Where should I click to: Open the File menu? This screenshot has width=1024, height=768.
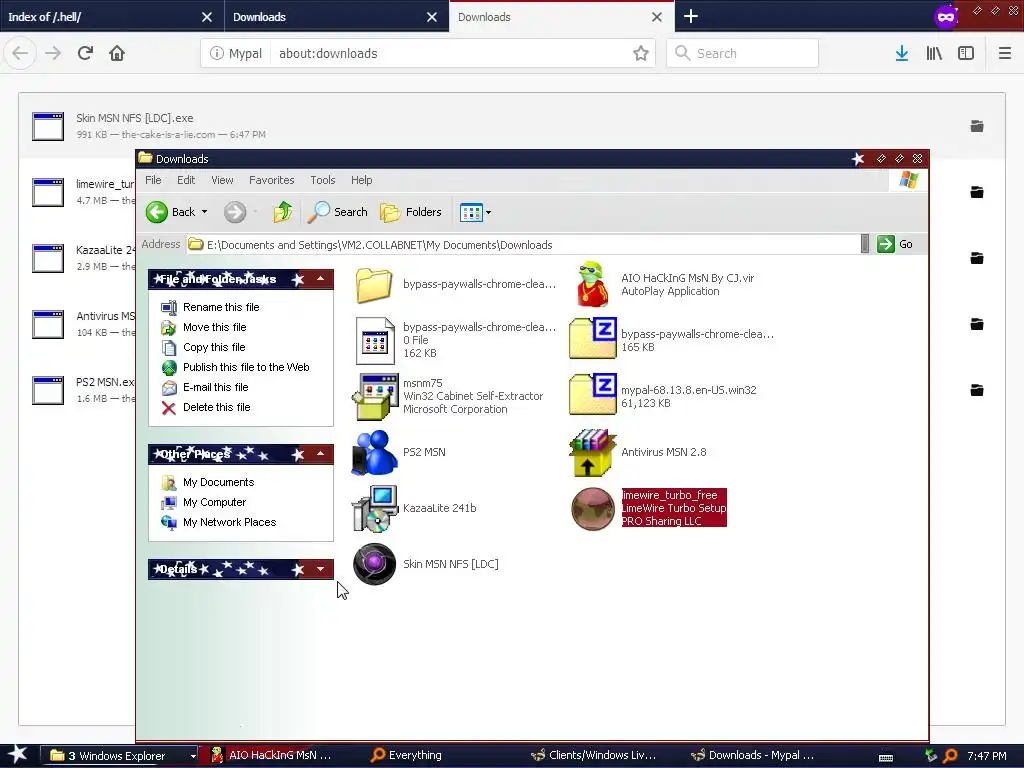click(153, 180)
